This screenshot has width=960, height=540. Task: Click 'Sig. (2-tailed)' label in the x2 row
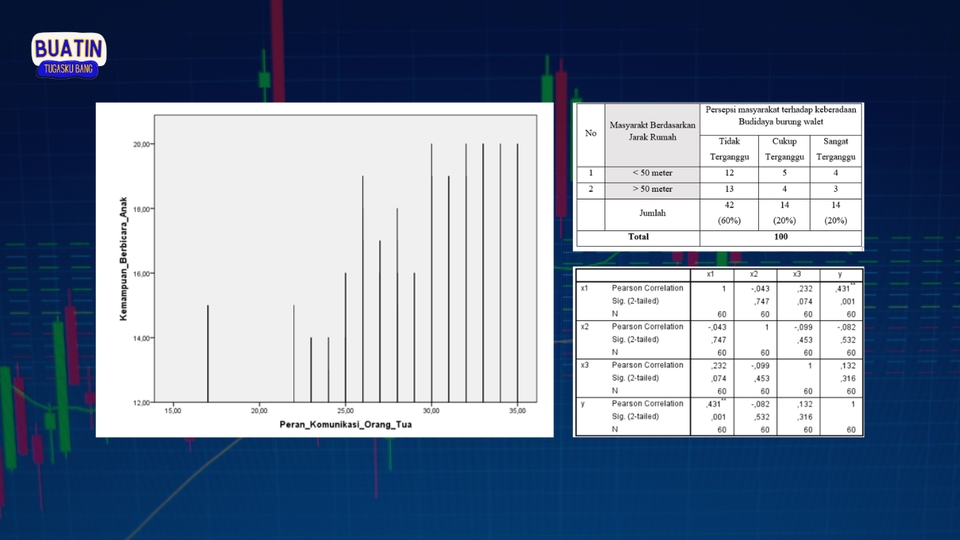(x=635, y=340)
